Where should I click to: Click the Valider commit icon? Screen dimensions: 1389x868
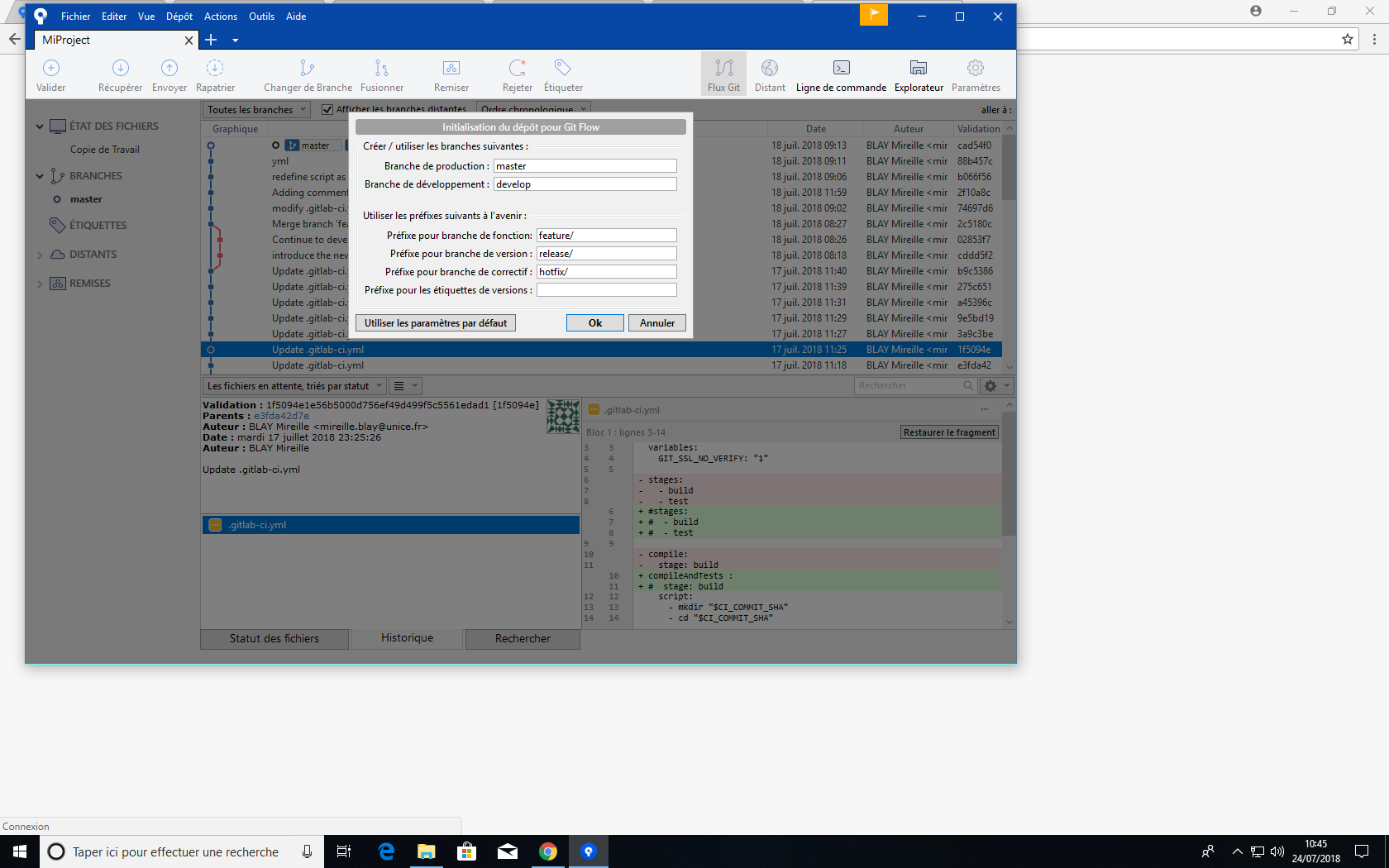pyautogui.click(x=50, y=69)
